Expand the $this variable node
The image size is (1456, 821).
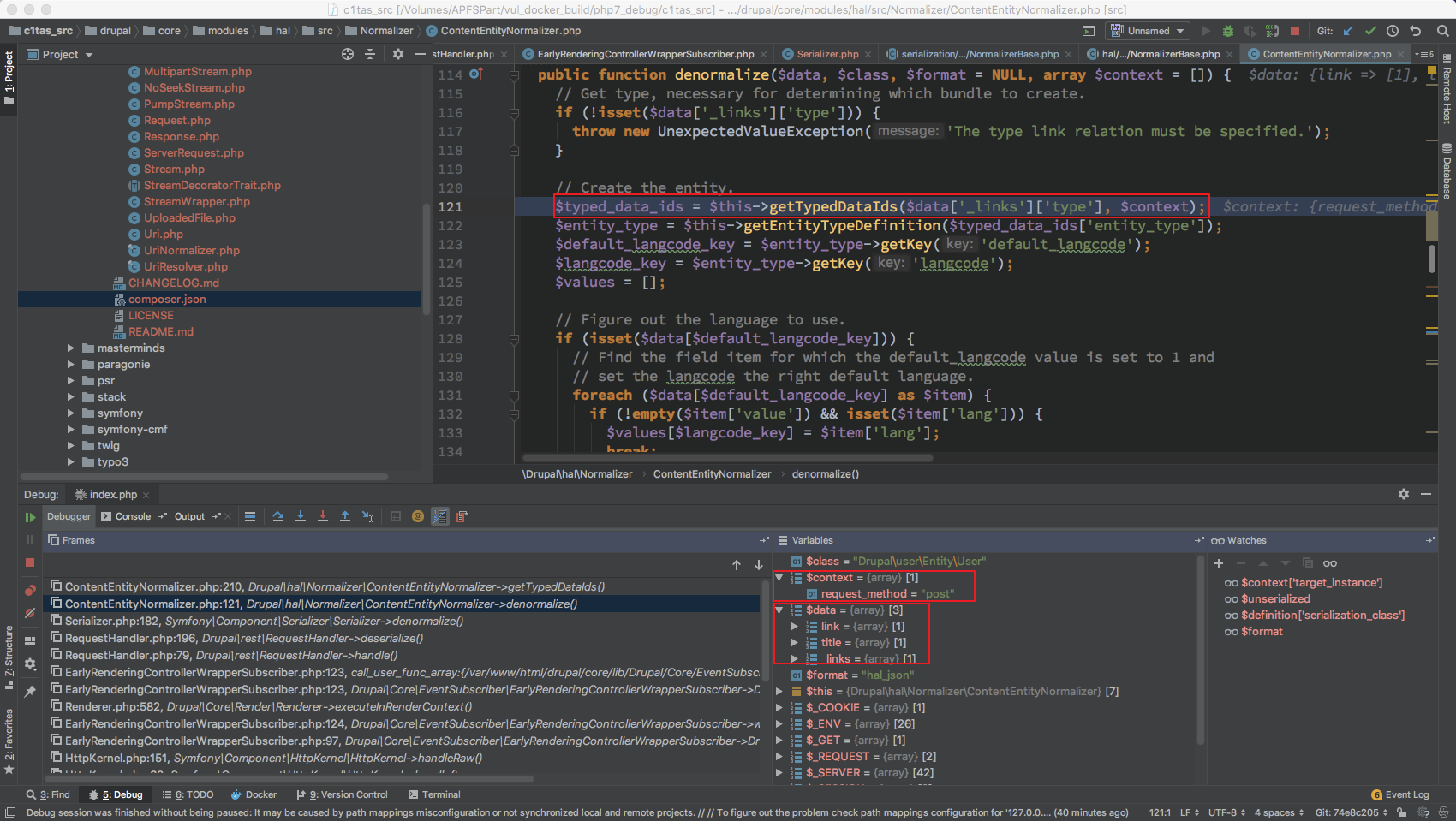coord(779,692)
